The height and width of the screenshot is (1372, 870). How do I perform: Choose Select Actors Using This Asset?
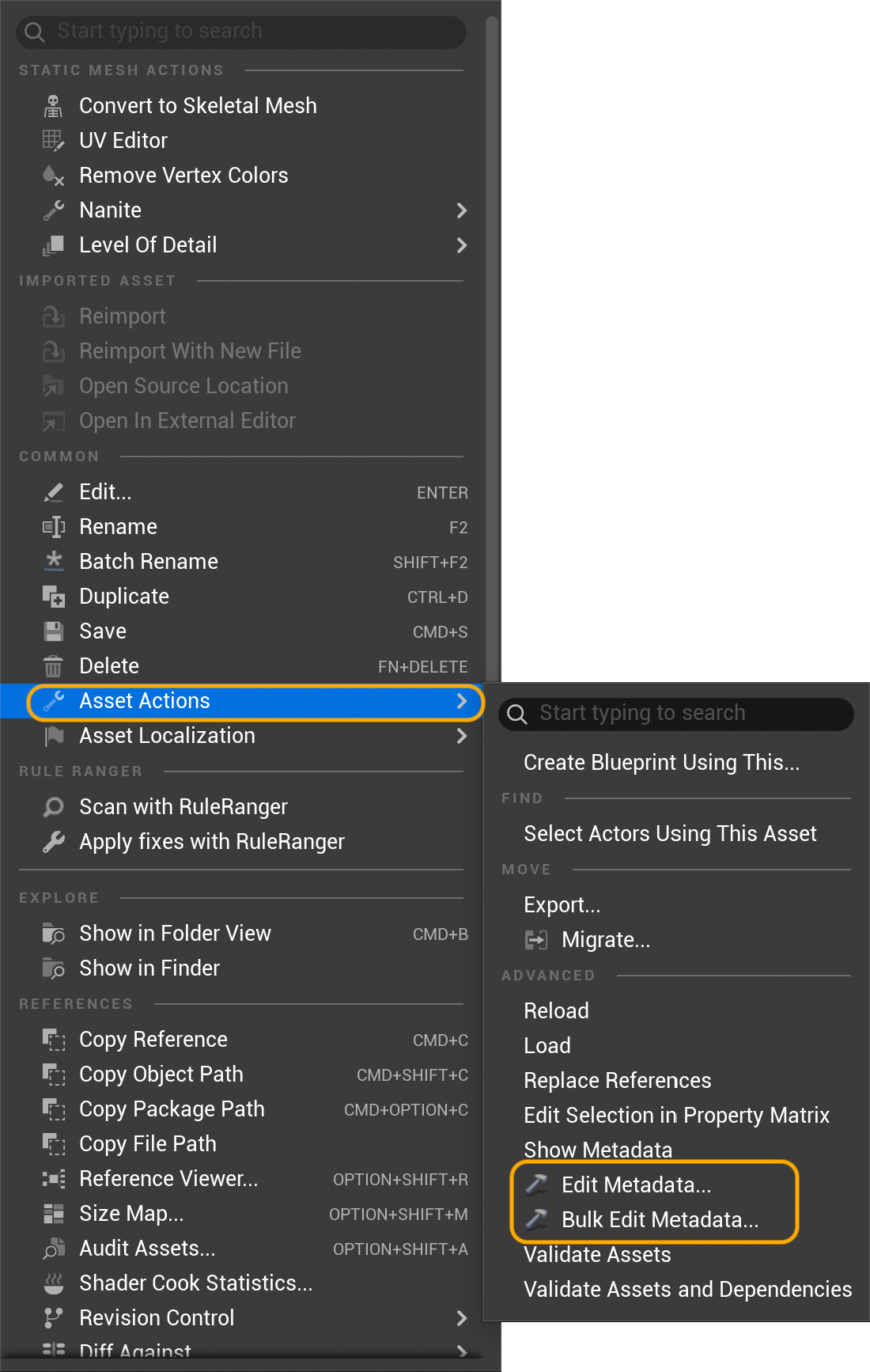coord(670,834)
